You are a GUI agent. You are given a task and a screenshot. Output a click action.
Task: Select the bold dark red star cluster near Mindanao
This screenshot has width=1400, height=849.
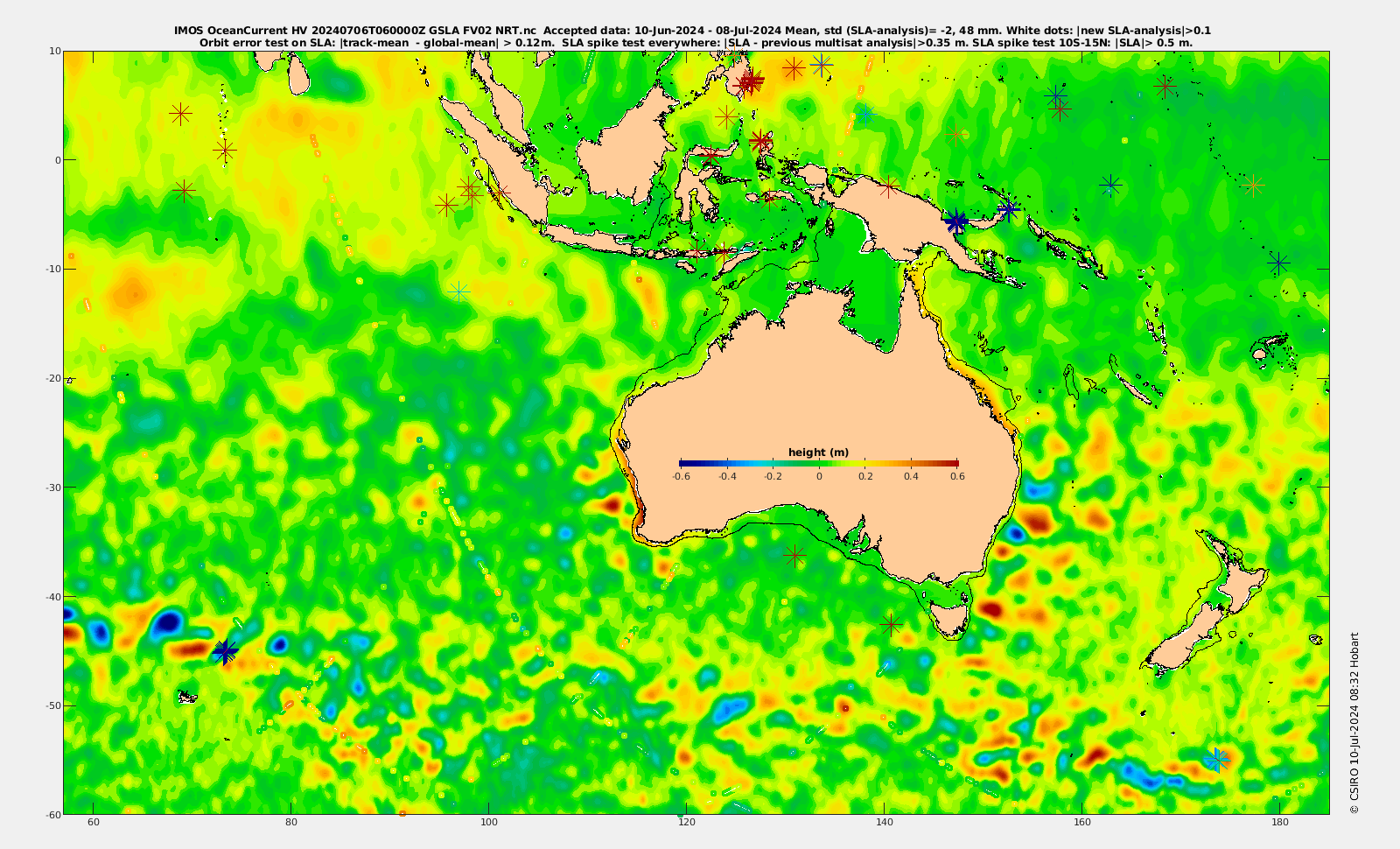click(749, 81)
